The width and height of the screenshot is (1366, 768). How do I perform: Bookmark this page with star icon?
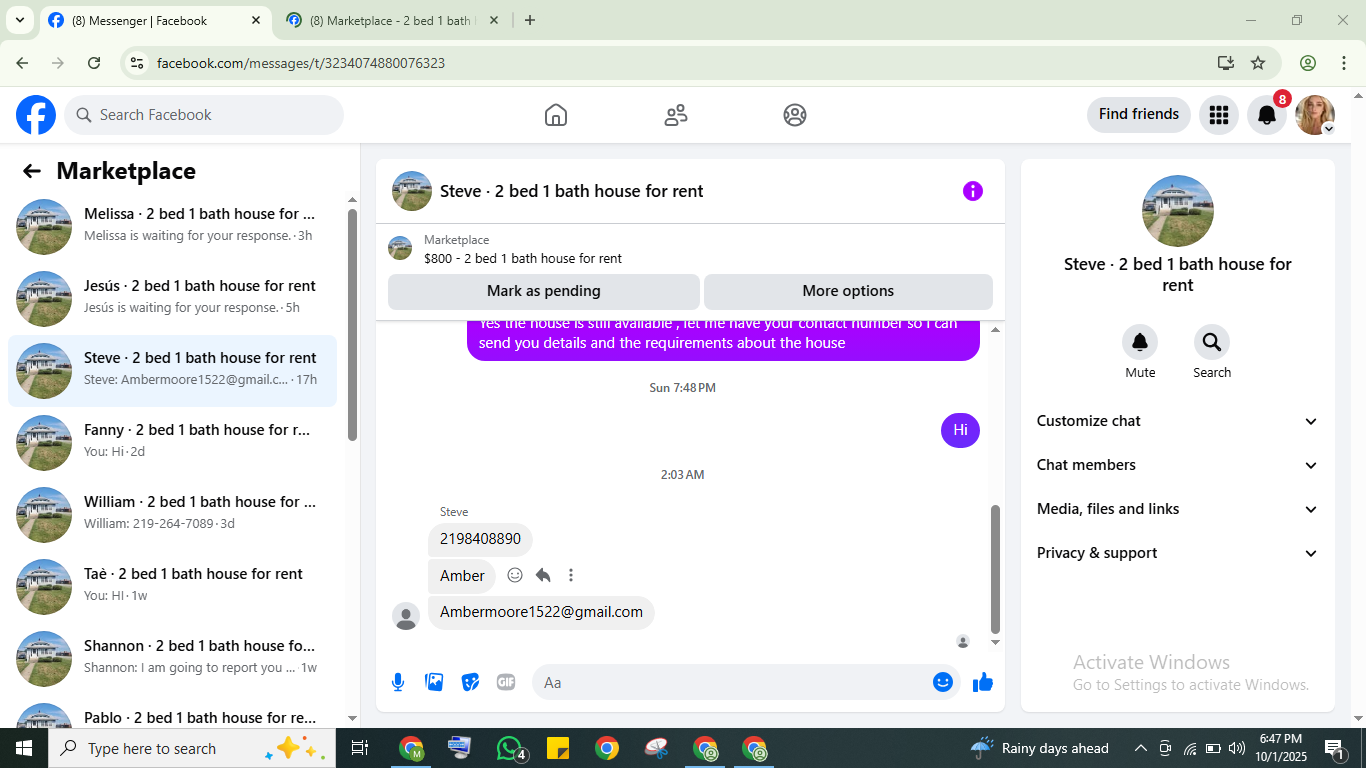tap(1258, 63)
